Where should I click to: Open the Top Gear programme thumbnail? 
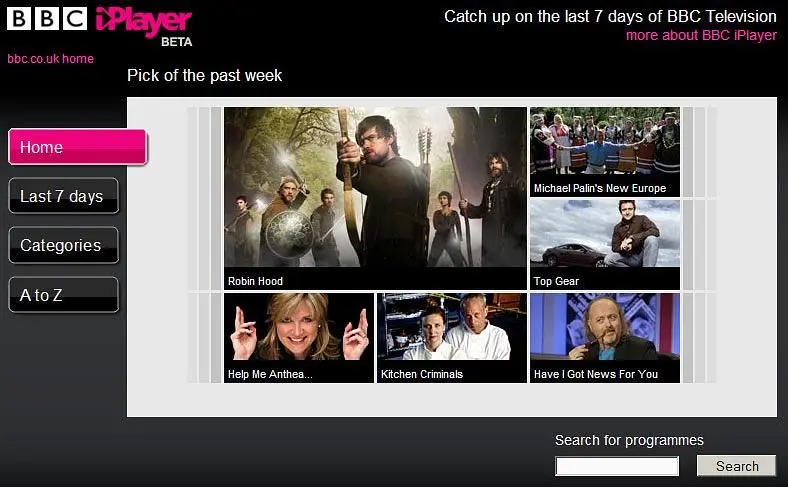pyautogui.click(x=605, y=245)
